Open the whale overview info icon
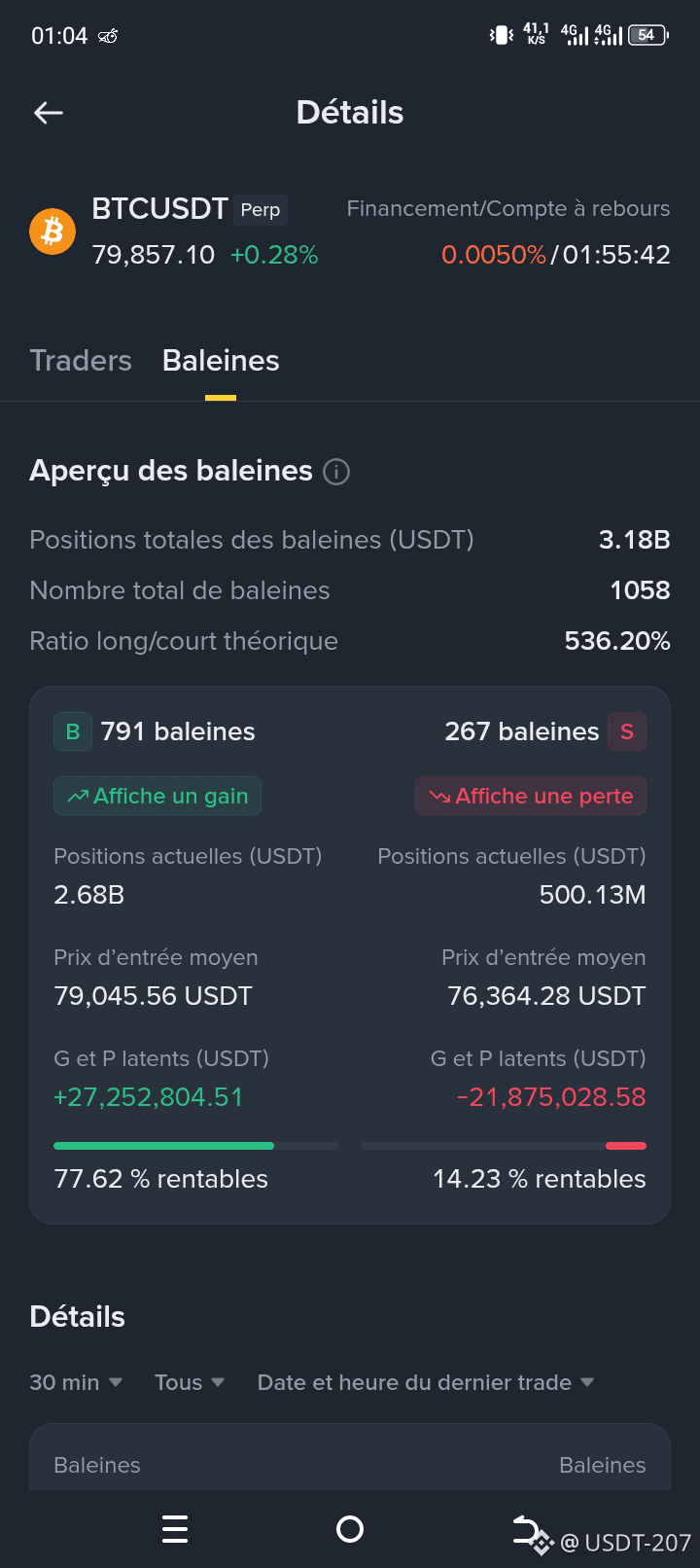 [336, 472]
